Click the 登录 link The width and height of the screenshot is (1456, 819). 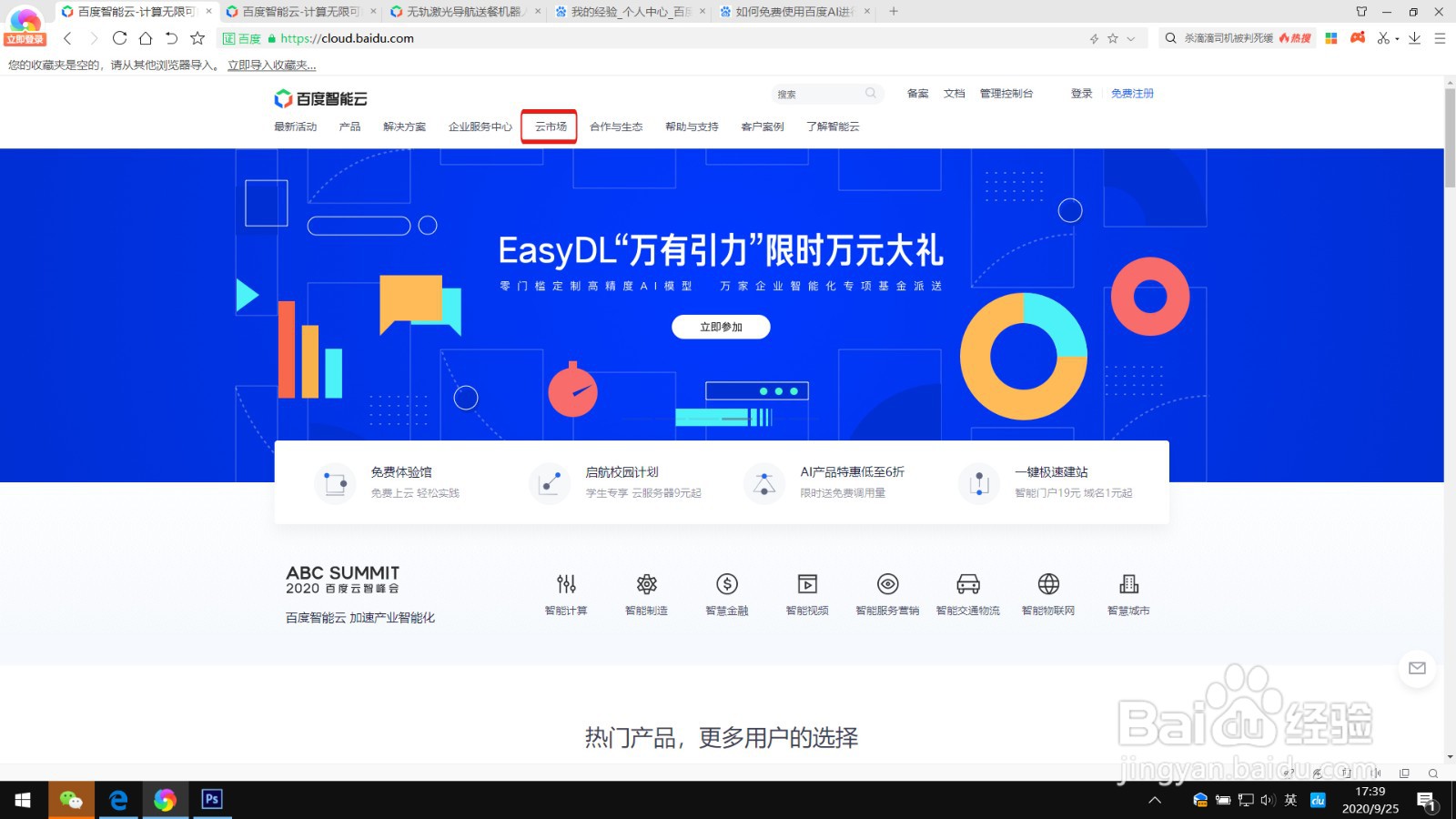tap(1082, 94)
